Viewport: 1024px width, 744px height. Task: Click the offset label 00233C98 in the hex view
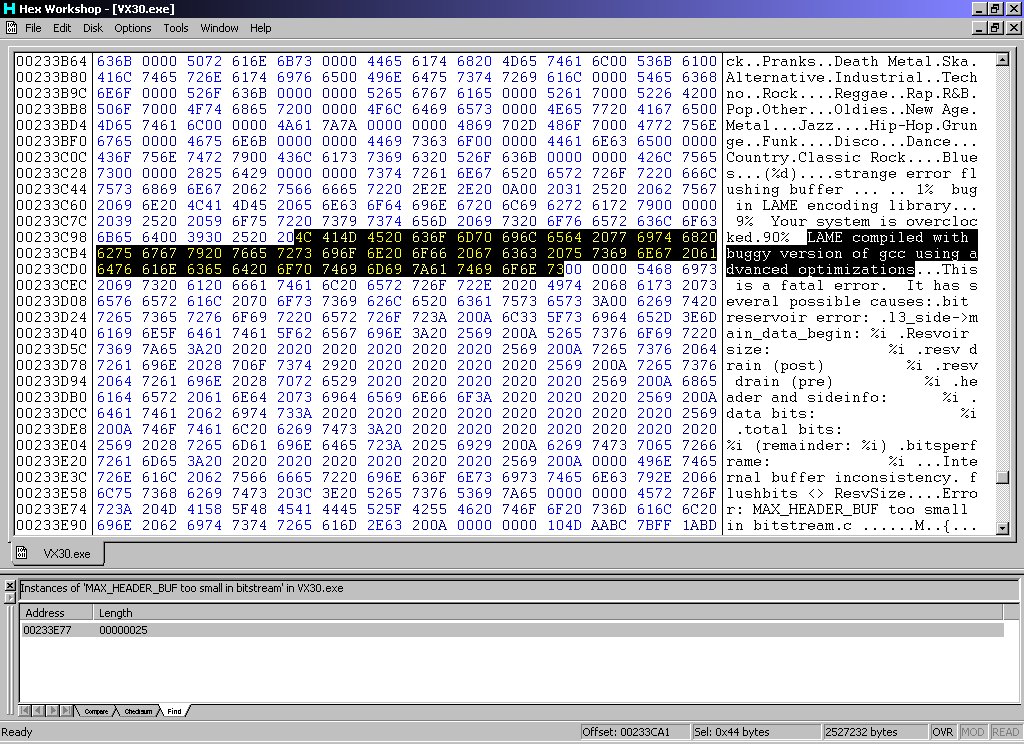click(52, 237)
